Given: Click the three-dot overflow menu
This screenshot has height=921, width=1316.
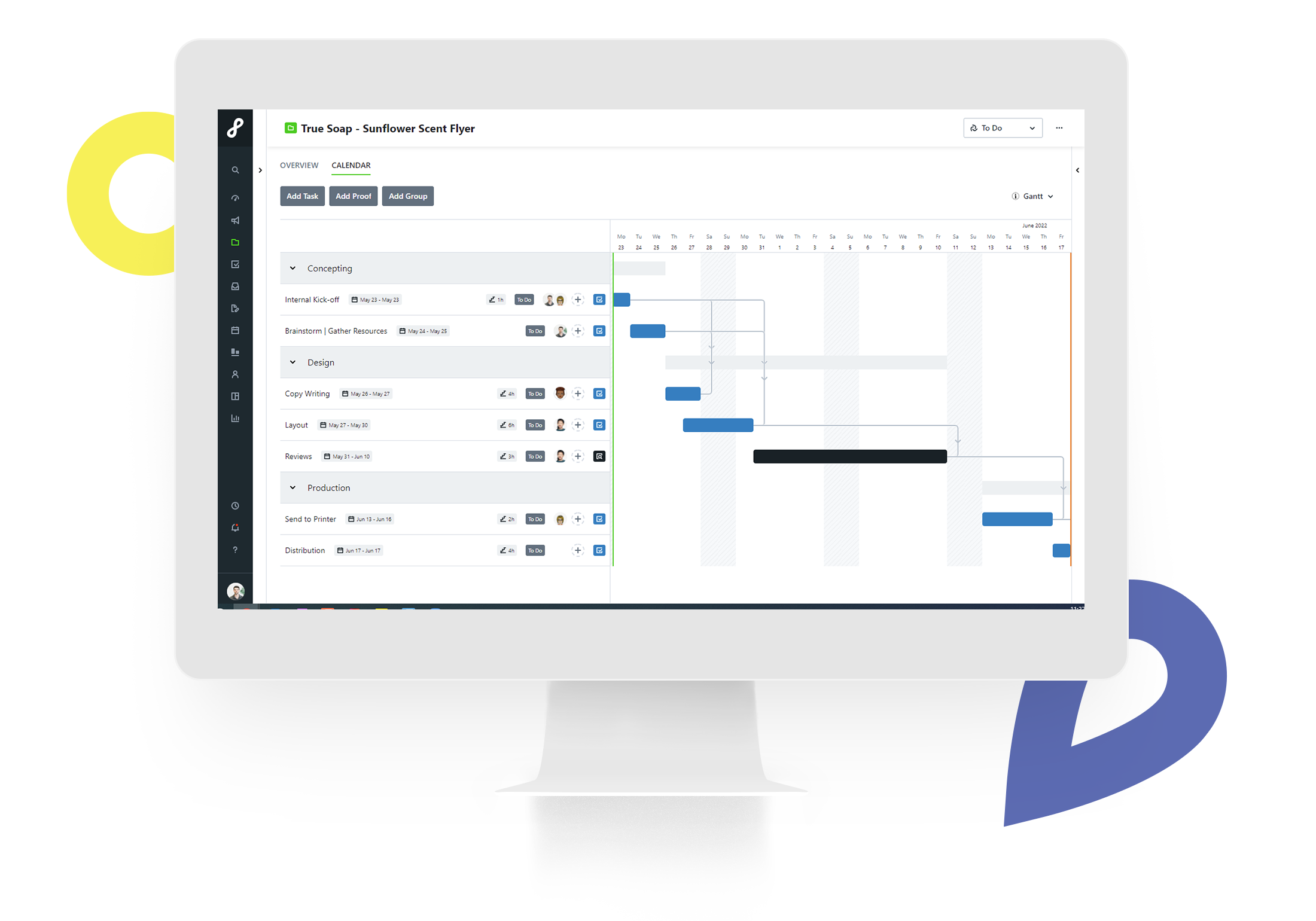Looking at the screenshot, I should point(1059,128).
